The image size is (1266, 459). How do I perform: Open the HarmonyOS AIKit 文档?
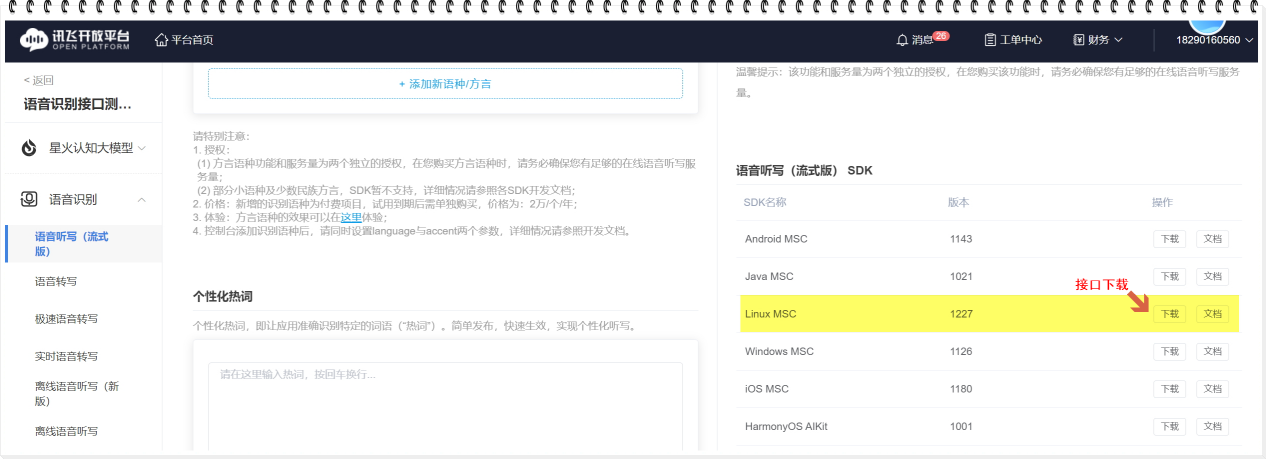(x=1212, y=426)
